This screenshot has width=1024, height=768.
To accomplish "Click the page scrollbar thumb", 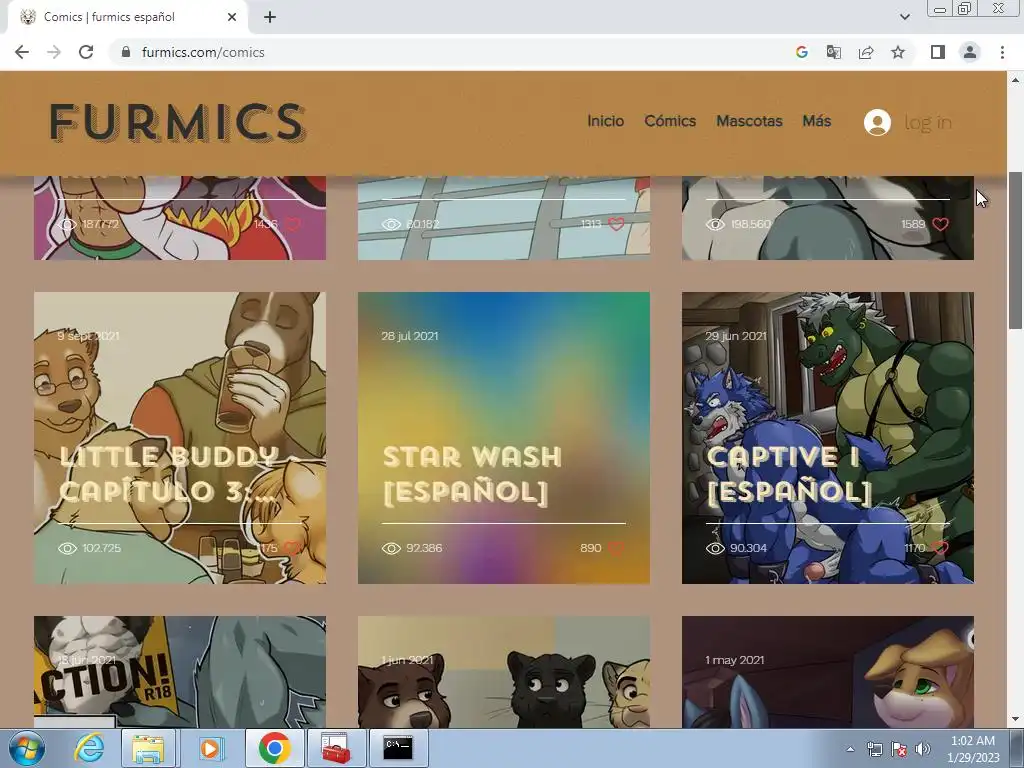I will click(1015, 250).
